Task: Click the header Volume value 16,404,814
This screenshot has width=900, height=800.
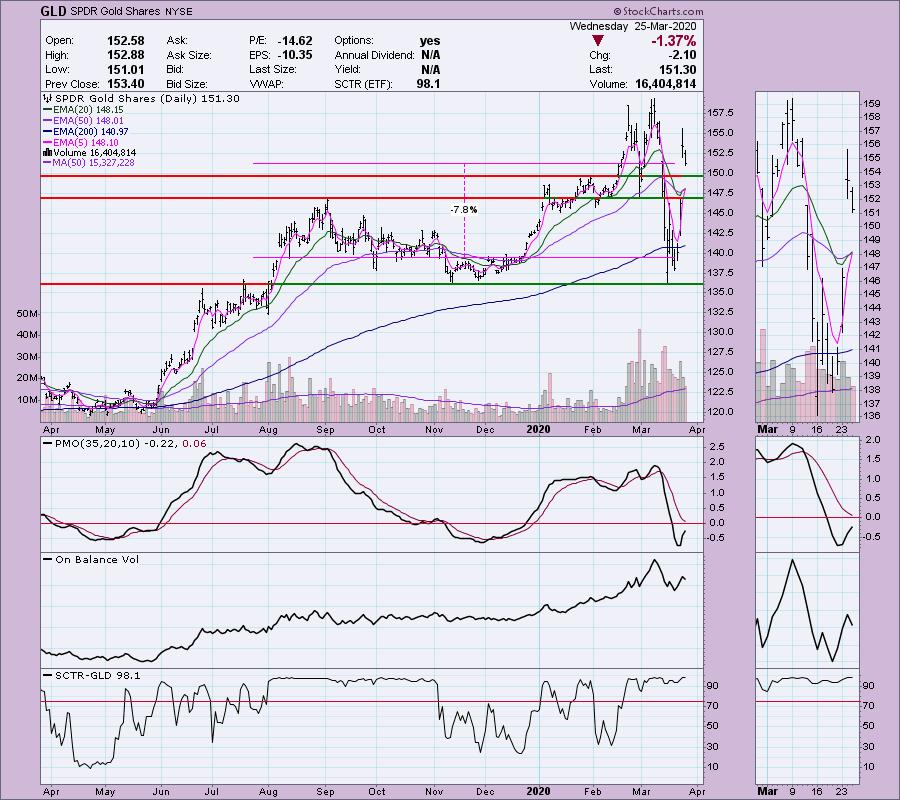Action: coord(665,84)
